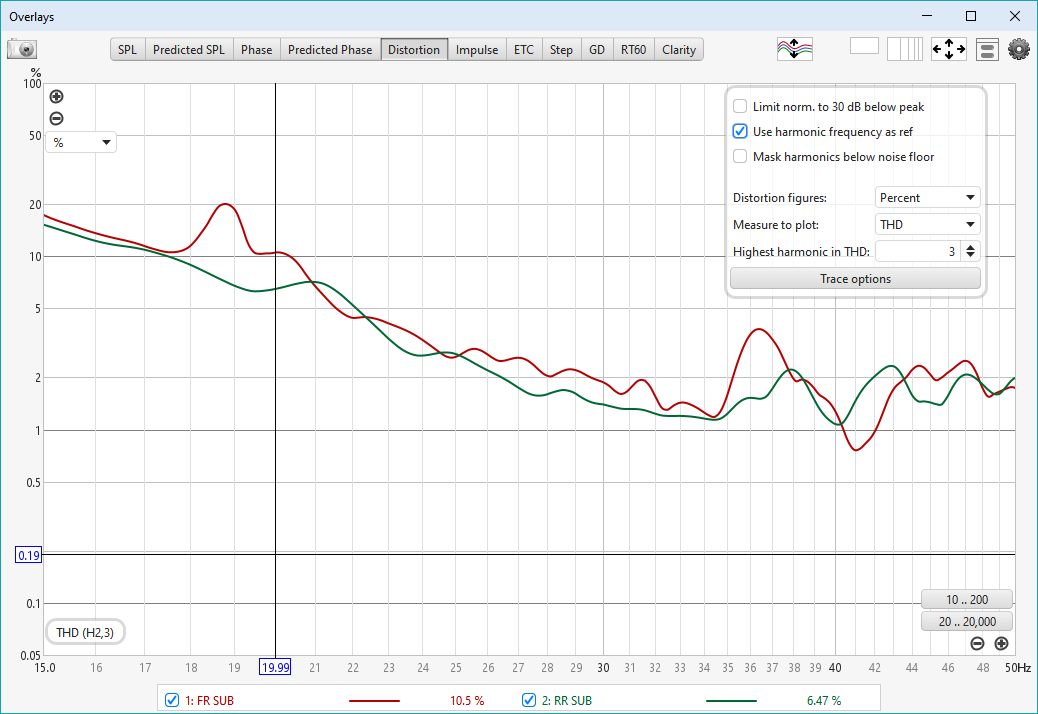Screen dimensions: 1038x714
Task: Click the RR SUB 6.47 % value
Action: click(824, 701)
